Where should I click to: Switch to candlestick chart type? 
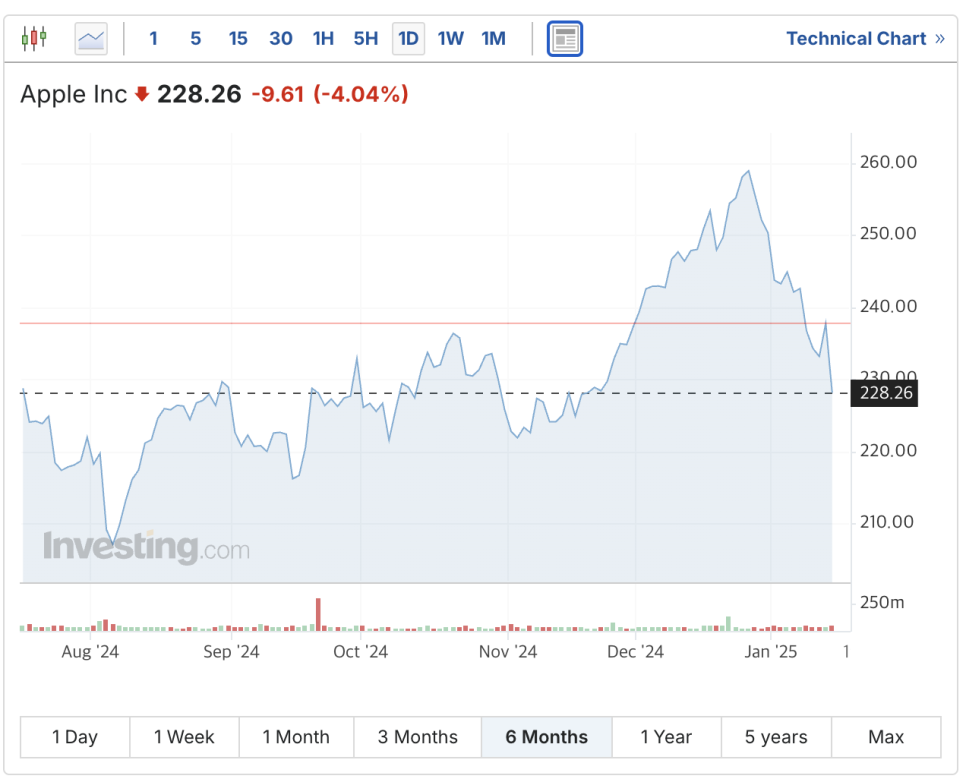[34, 38]
